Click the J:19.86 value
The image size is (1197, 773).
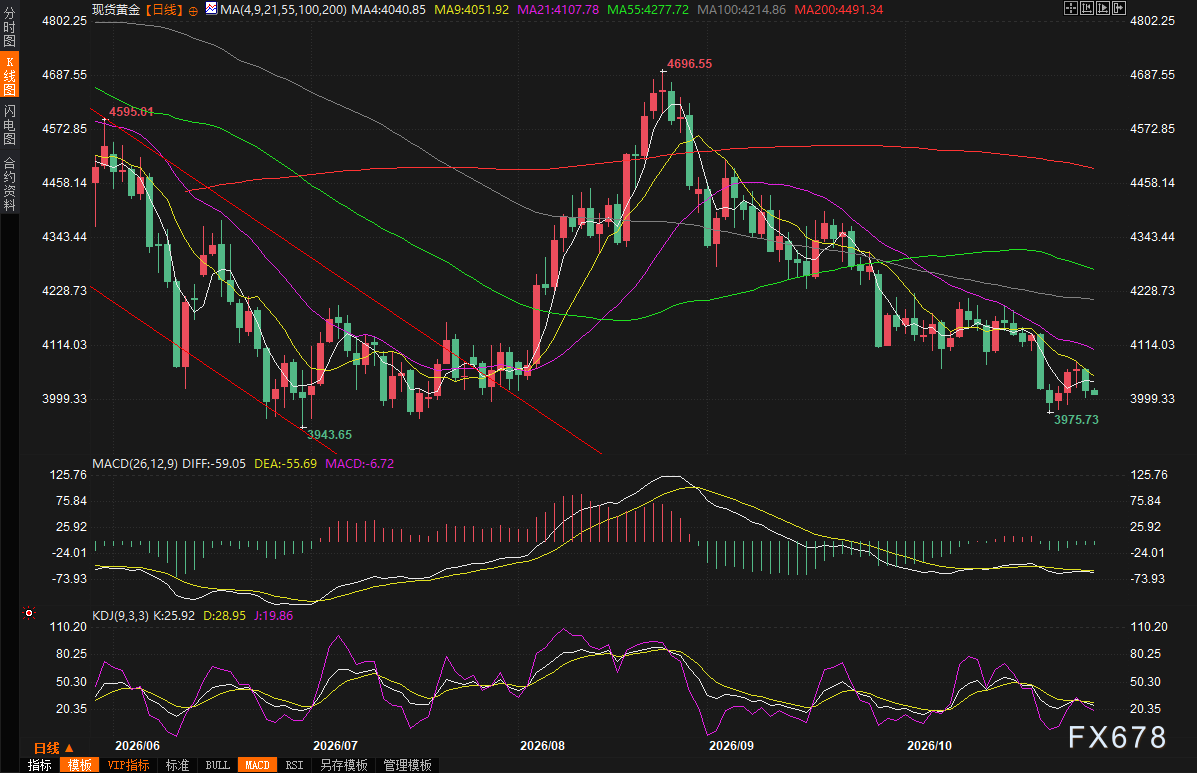(x=273, y=615)
